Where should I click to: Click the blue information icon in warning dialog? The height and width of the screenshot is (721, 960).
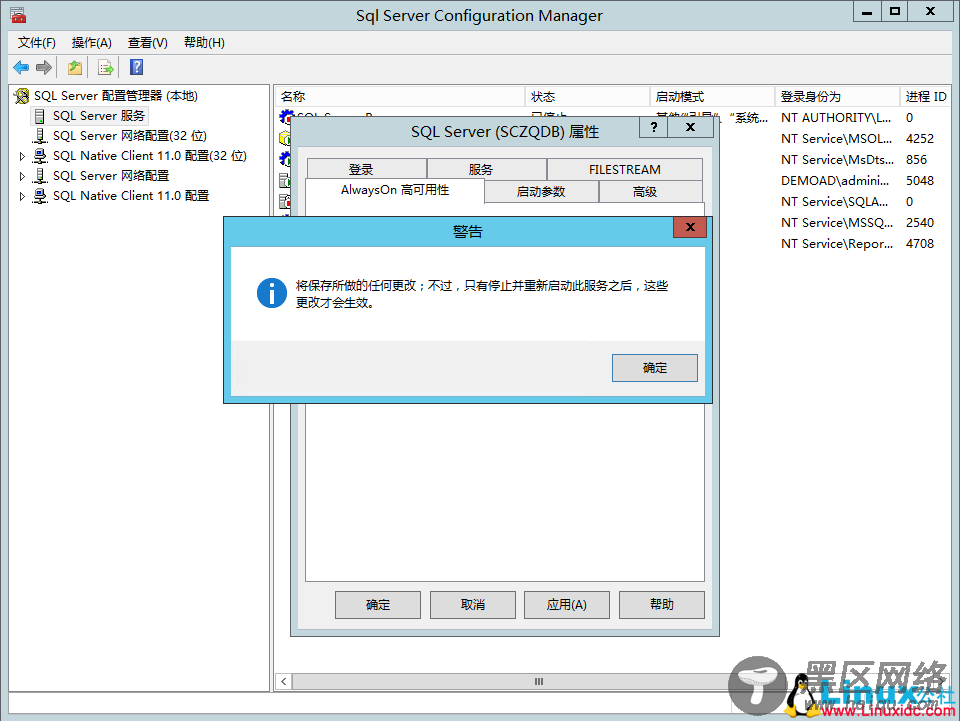click(x=272, y=293)
